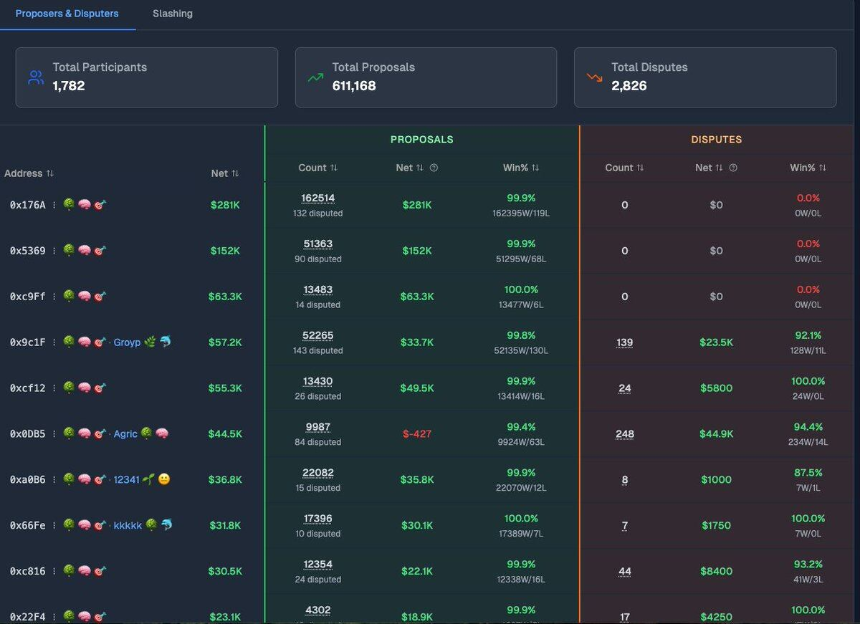Click the underlined 162514 proposal count link
This screenshot has height=624, width=860.
(x=318, y=198)
